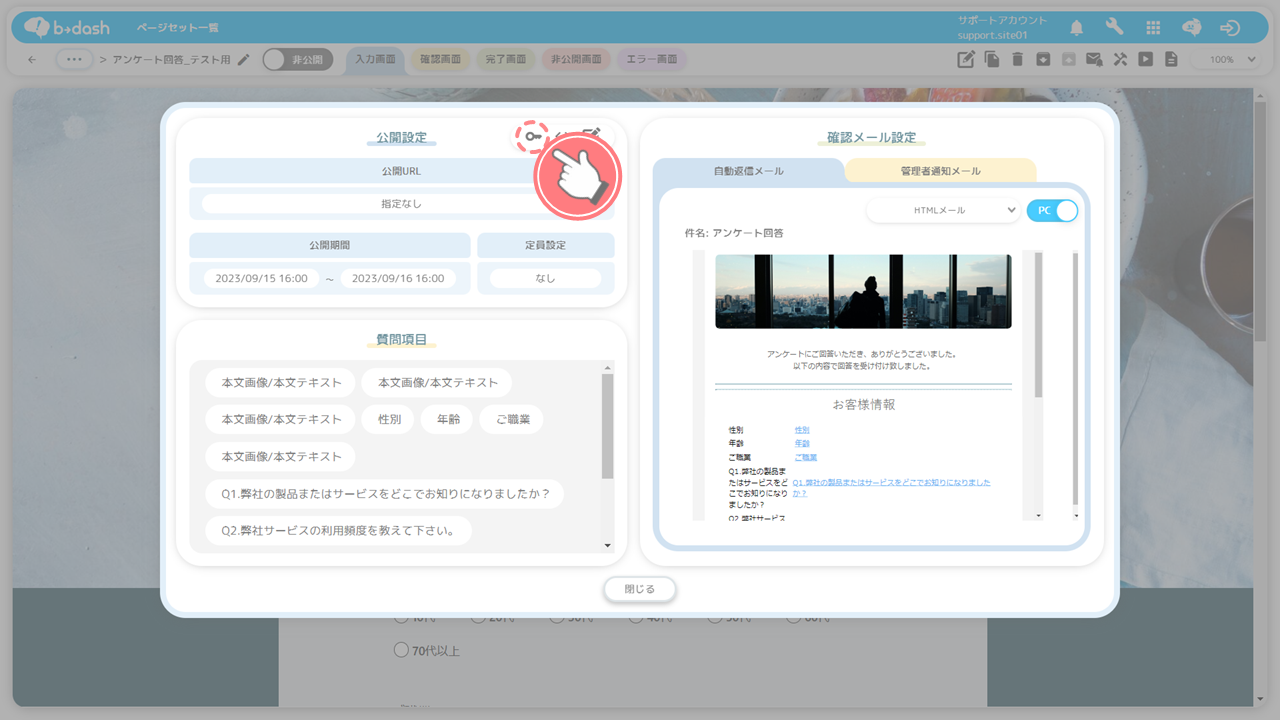Viewport: 1280px width, 720px height.
Task: Click the 2023/09/15 16:00 start date field
Action: click(x=261, y=278)
